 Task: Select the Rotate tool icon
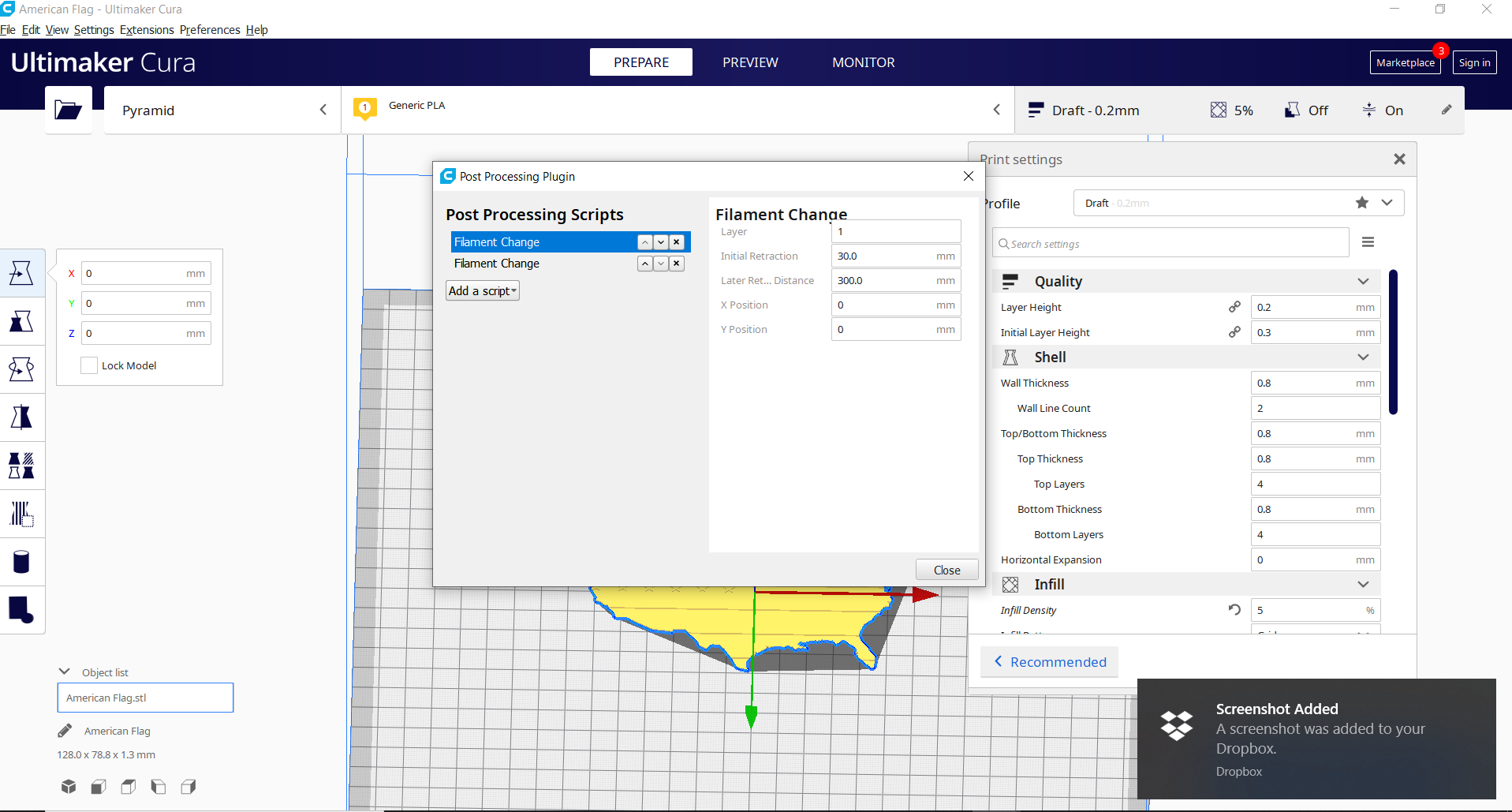point(21,369)
